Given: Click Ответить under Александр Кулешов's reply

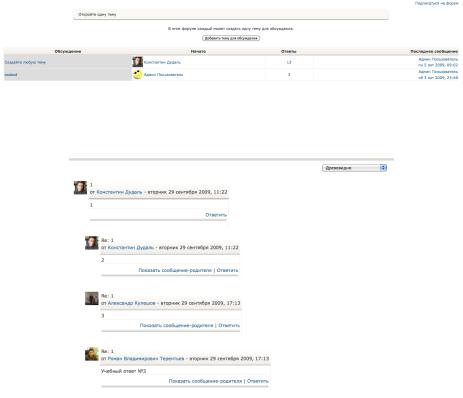Looking at the screenshot, I should (229, 325).
